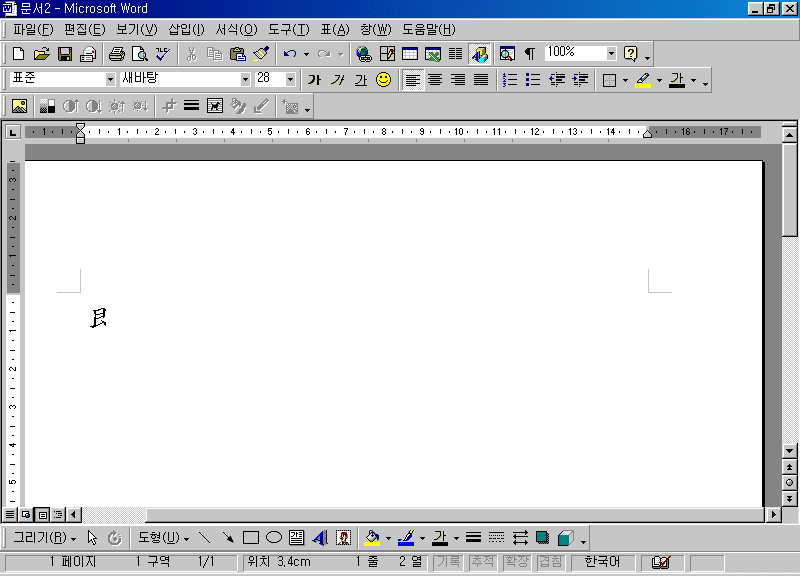Justify text alignment
The height and width of the screenshot is (576, 800).
point(481,80)
